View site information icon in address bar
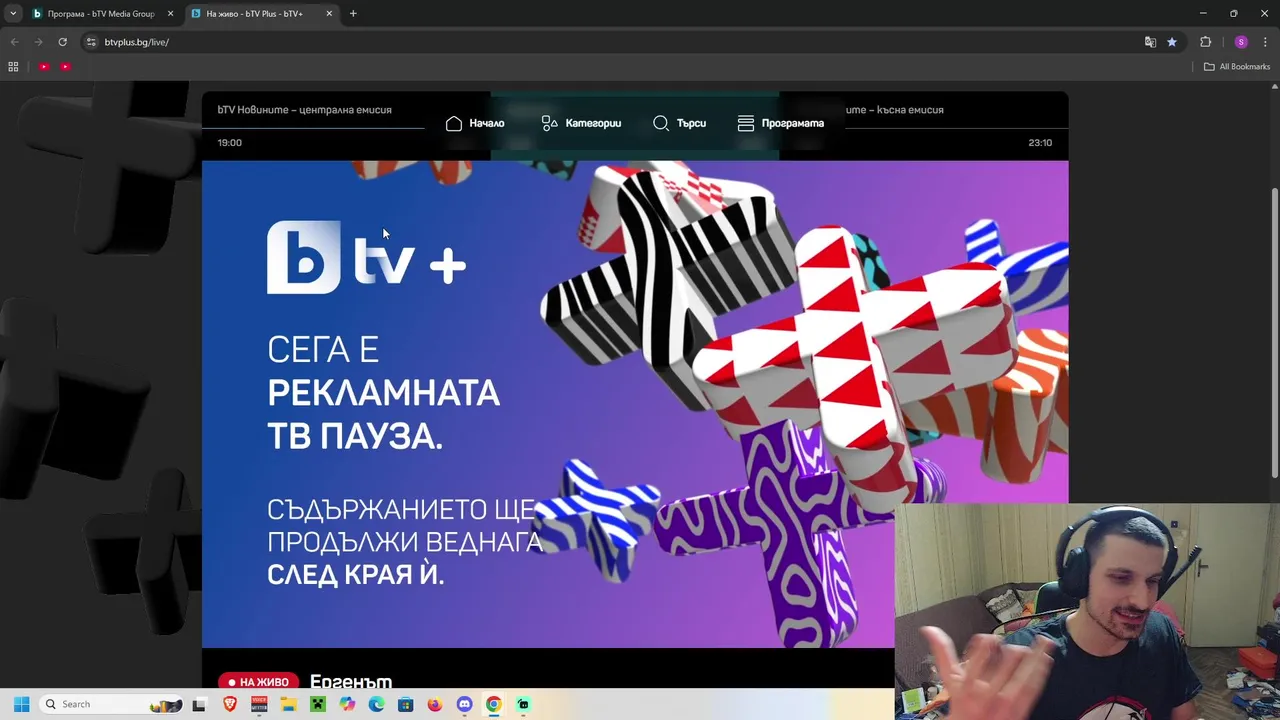 pos(91,42)
